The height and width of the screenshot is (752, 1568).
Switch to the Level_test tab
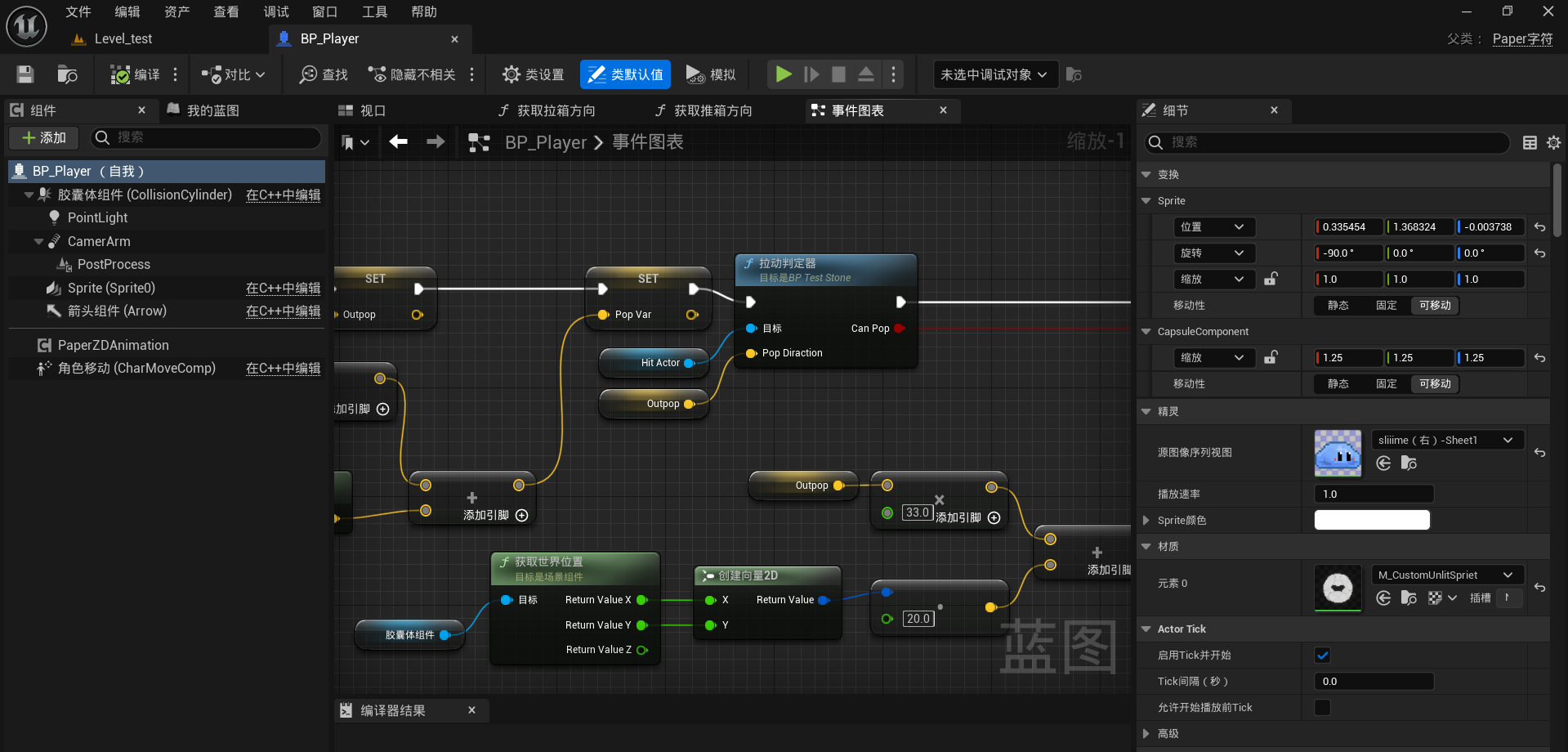click(x=123, y=38)
